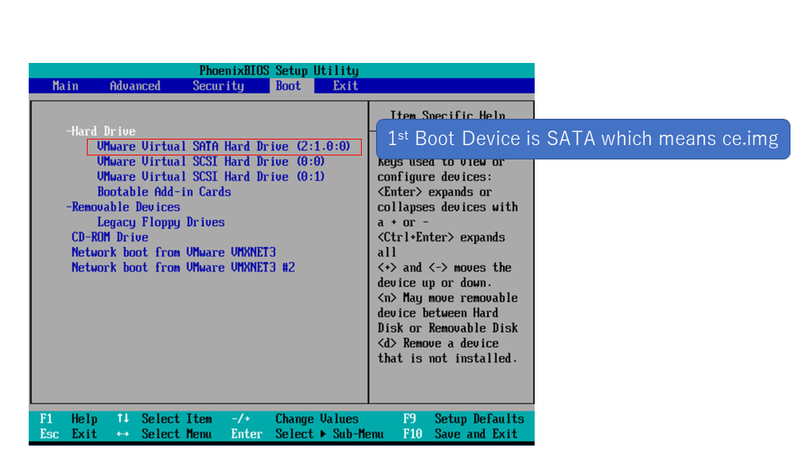Click the up-down arrows icon in legend
The image size is (800, 456).
point(123,418)
